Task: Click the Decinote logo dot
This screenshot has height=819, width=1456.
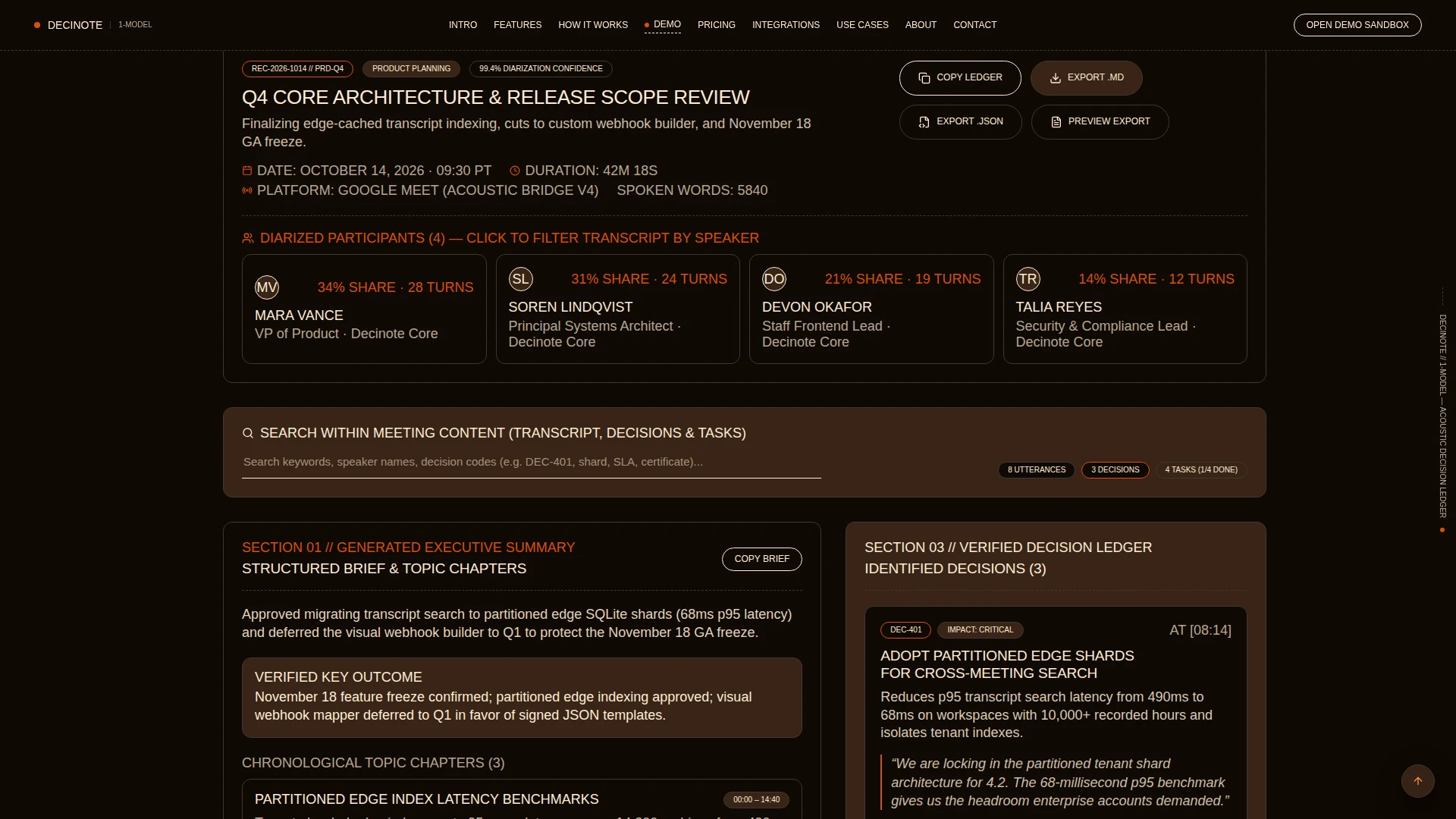Action: (37, 25)
